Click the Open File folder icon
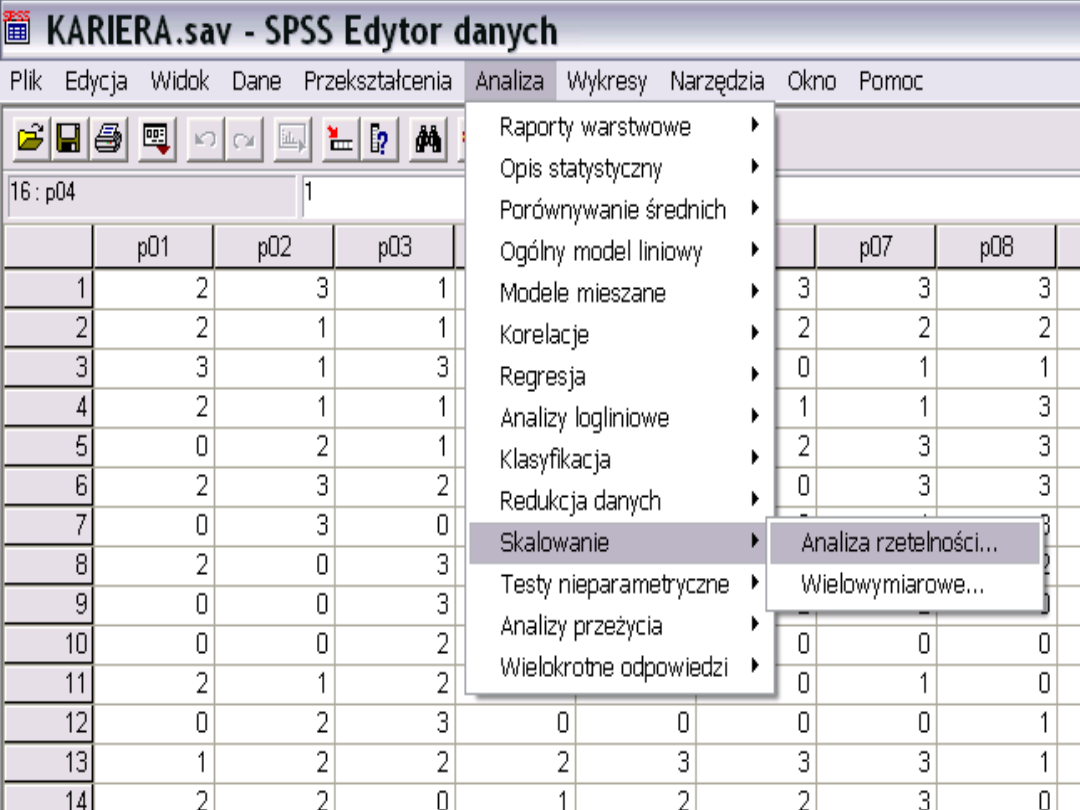The width and height of the screenshot is (1080, 810). (31, 140)
